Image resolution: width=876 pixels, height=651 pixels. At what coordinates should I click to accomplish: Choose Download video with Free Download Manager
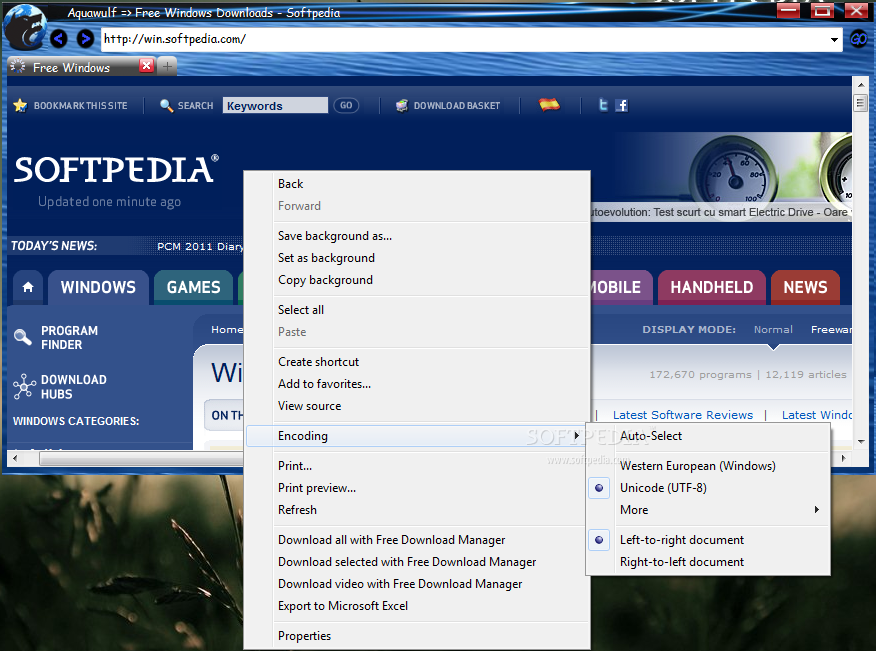coord(417,583)
